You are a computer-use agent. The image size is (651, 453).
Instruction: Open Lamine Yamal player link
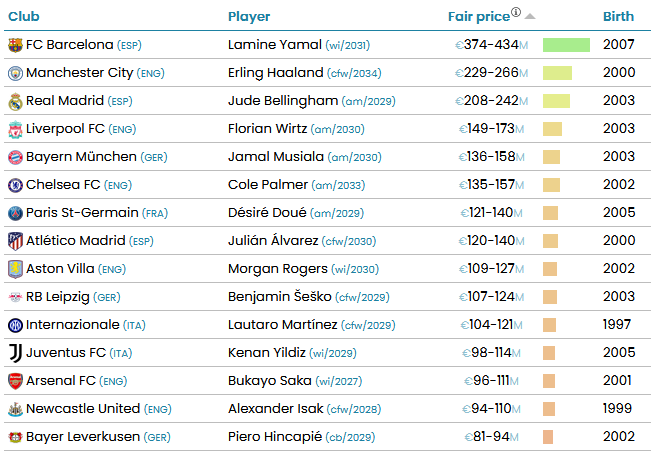coord(275,44)
